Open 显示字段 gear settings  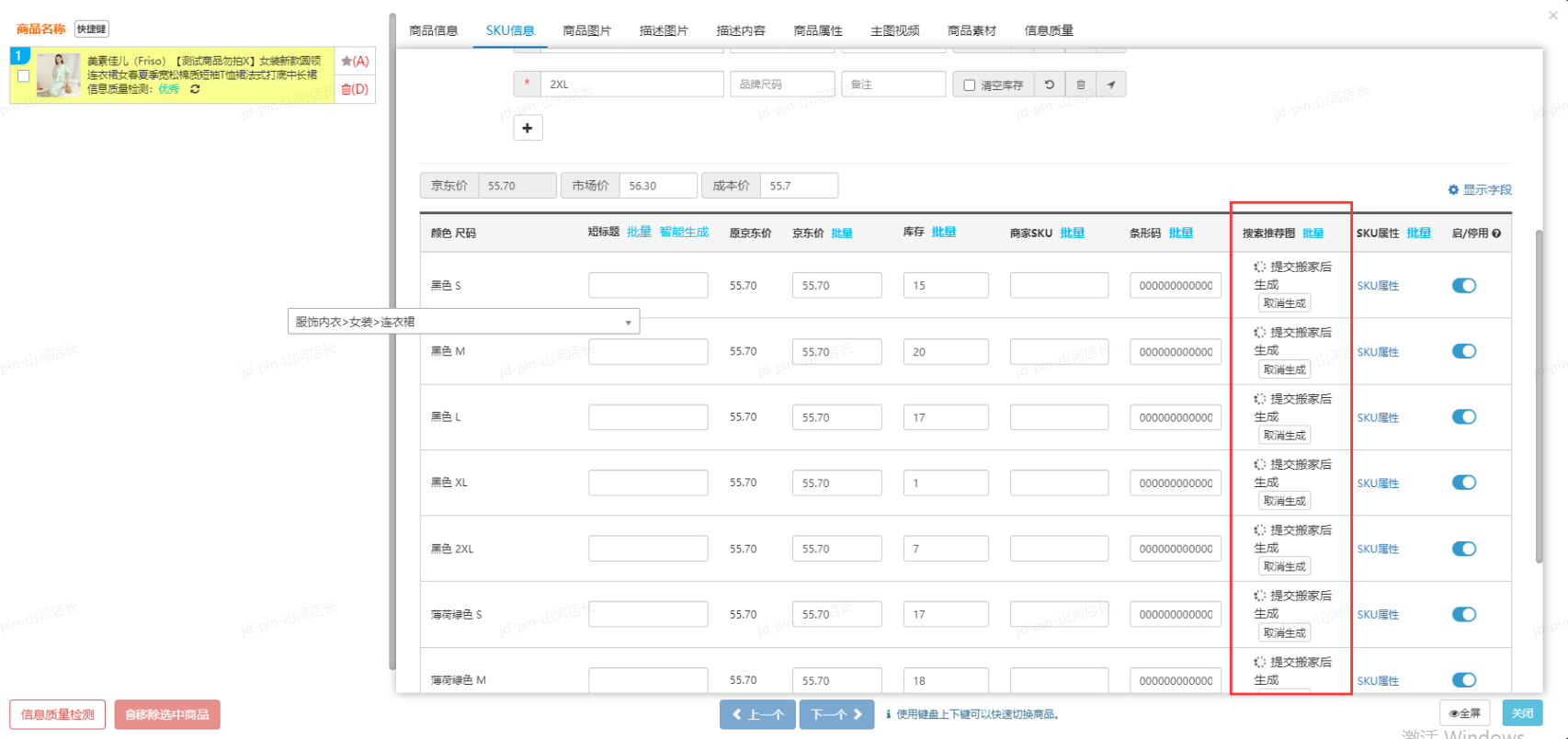tap(1480, 189)
